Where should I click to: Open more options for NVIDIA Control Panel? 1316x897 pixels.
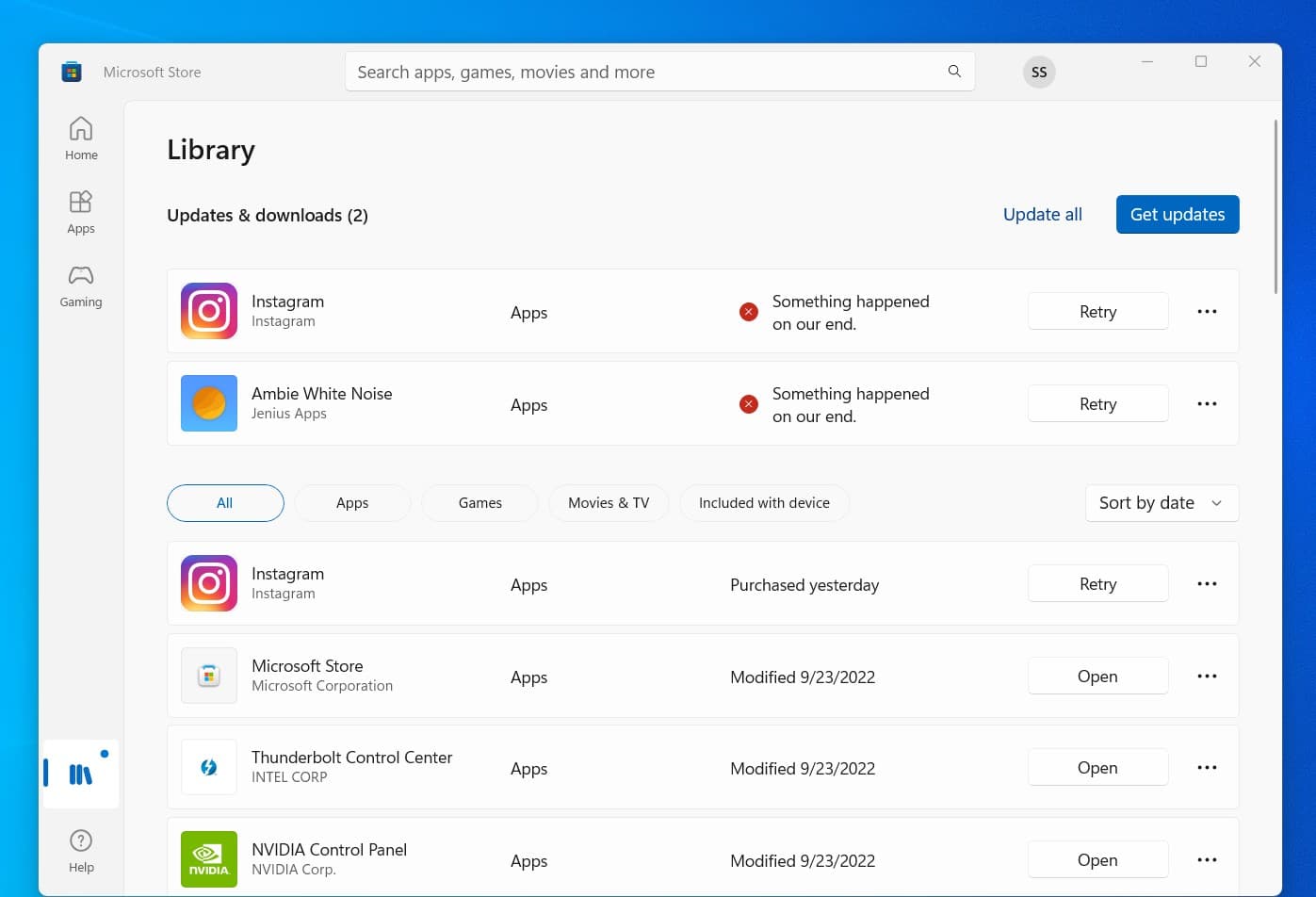tap(1207, 859)
